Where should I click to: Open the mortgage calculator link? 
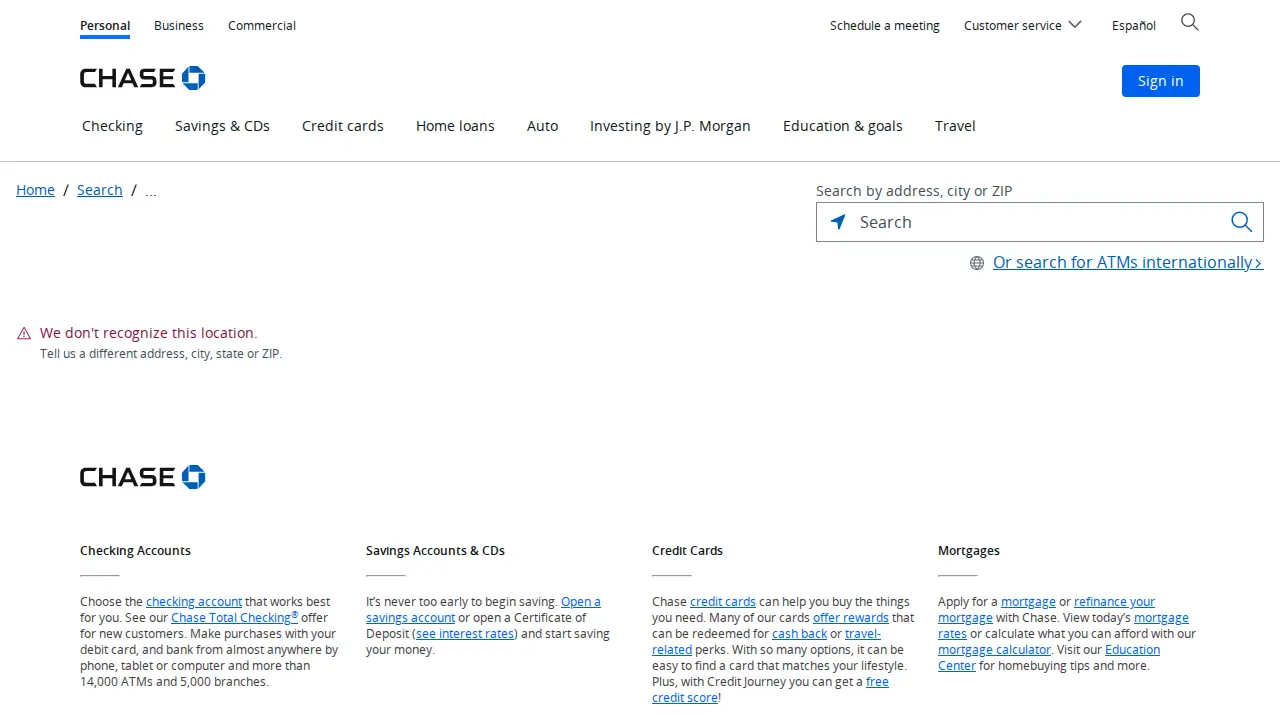pyautogui.click(x=994, y=650)
